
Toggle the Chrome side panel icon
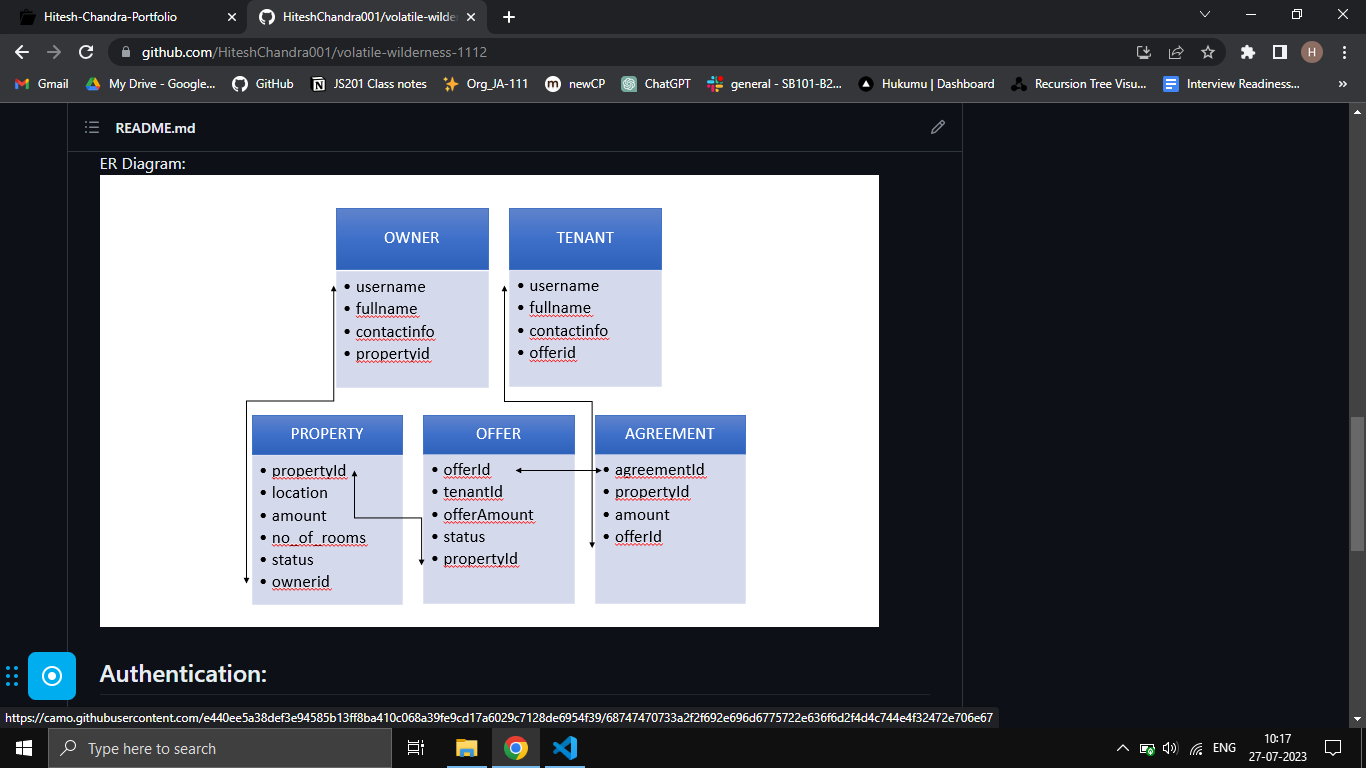pos(1279,52)
